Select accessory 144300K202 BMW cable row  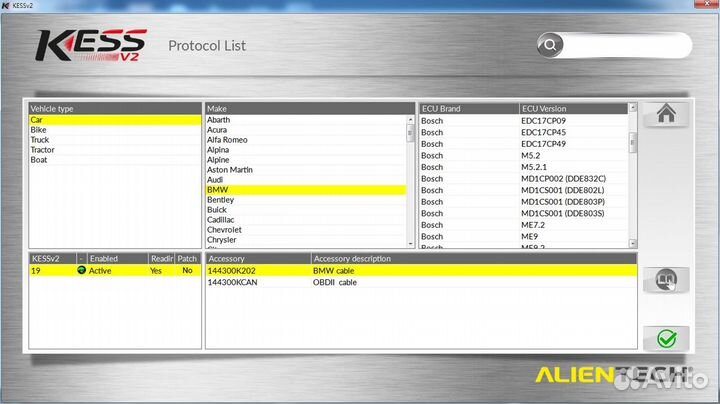pos(421,271)
